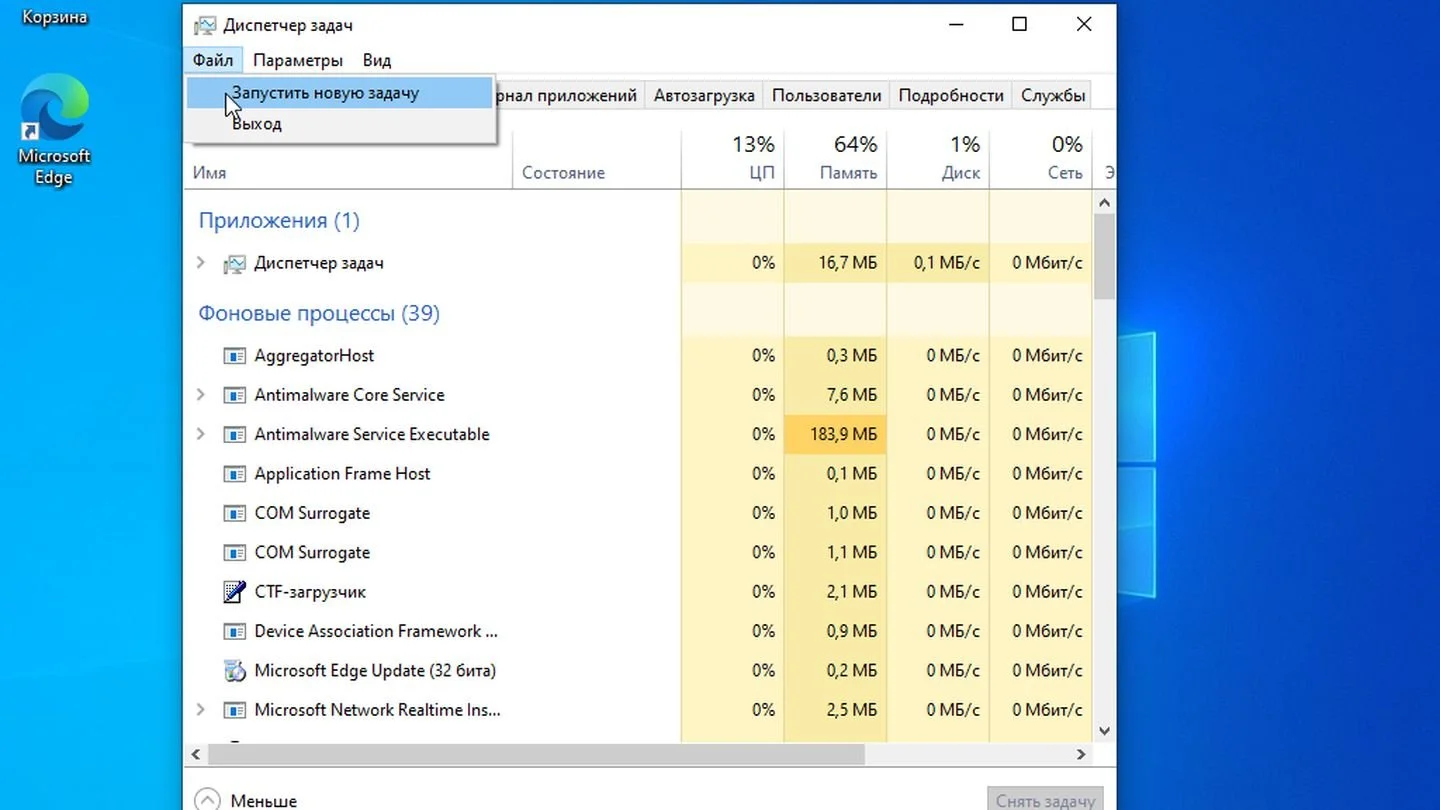The image size is (1440, 810).
Task: Switch to Автозагрузка tab
Action: (x=704, y=96)
